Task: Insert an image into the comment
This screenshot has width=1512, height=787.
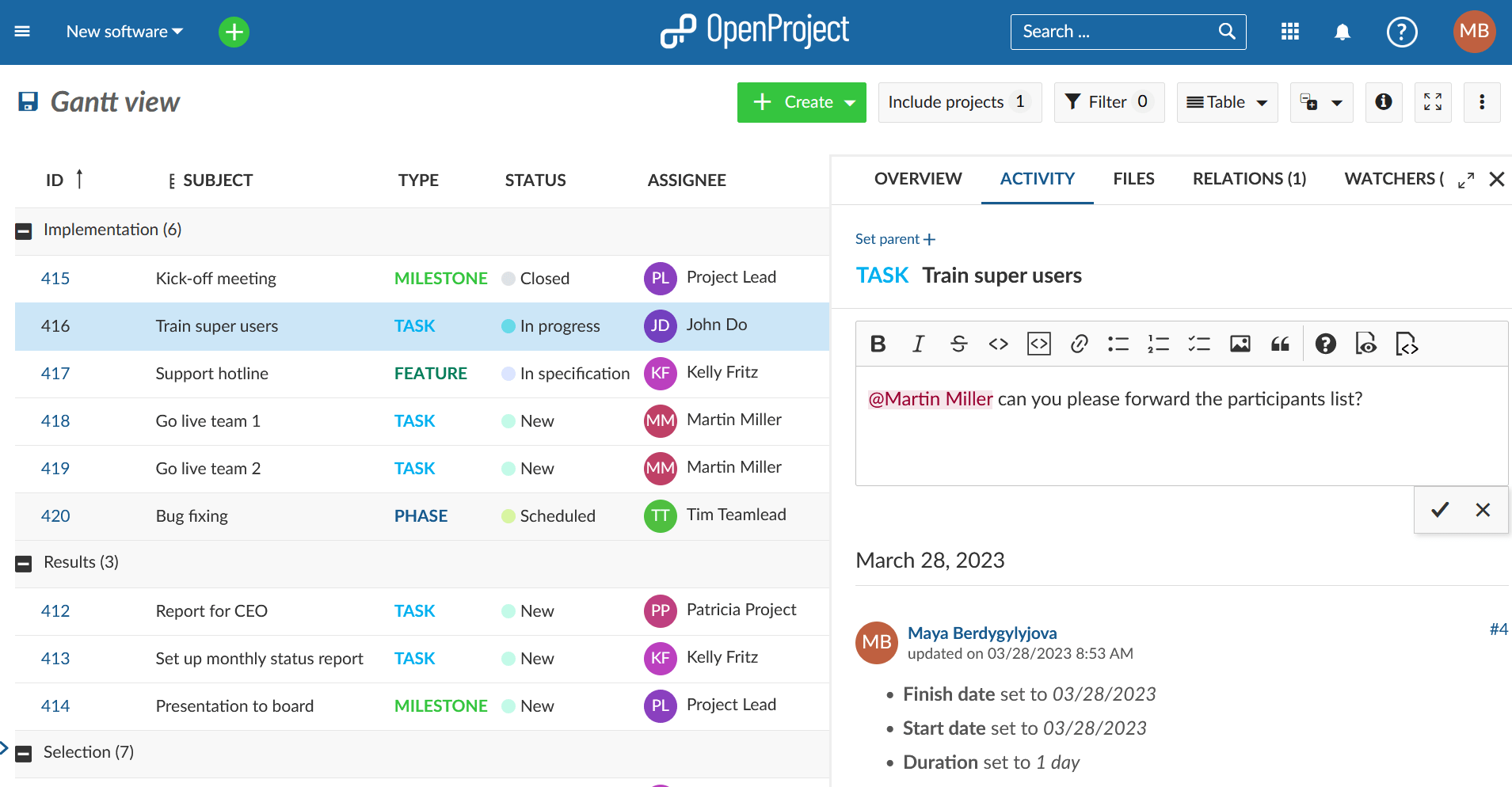Action: pos(1240,343)
